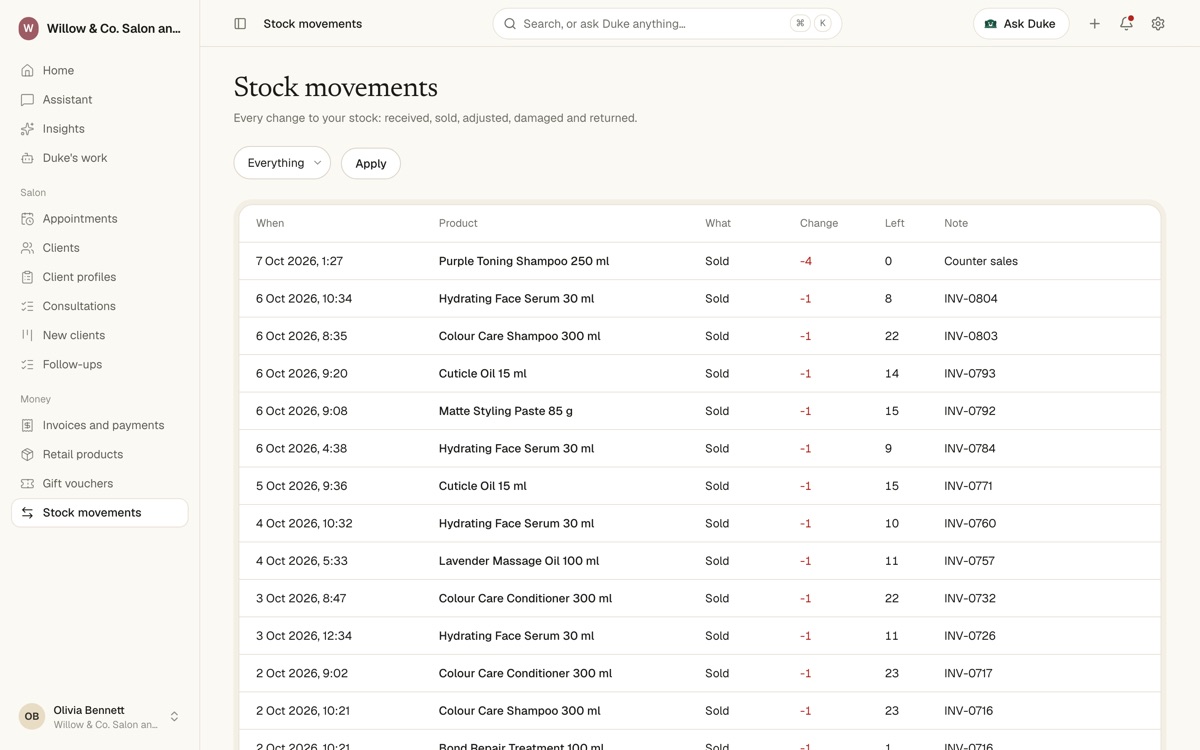Click the What column header
Image resolution: width=1200 pixels, height=750 pixels.
(x=718, y=223)
